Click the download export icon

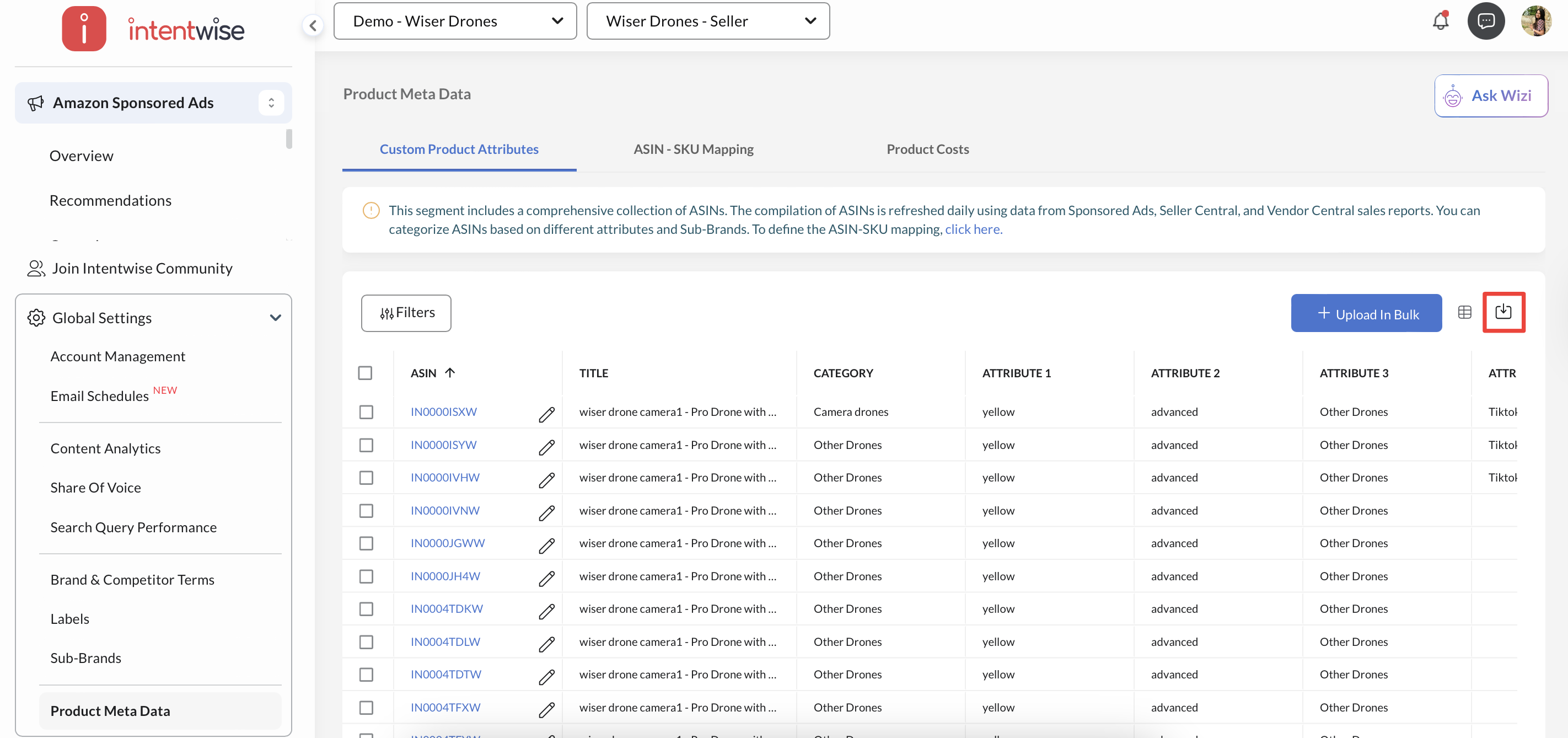click(x=1502, y=312)
